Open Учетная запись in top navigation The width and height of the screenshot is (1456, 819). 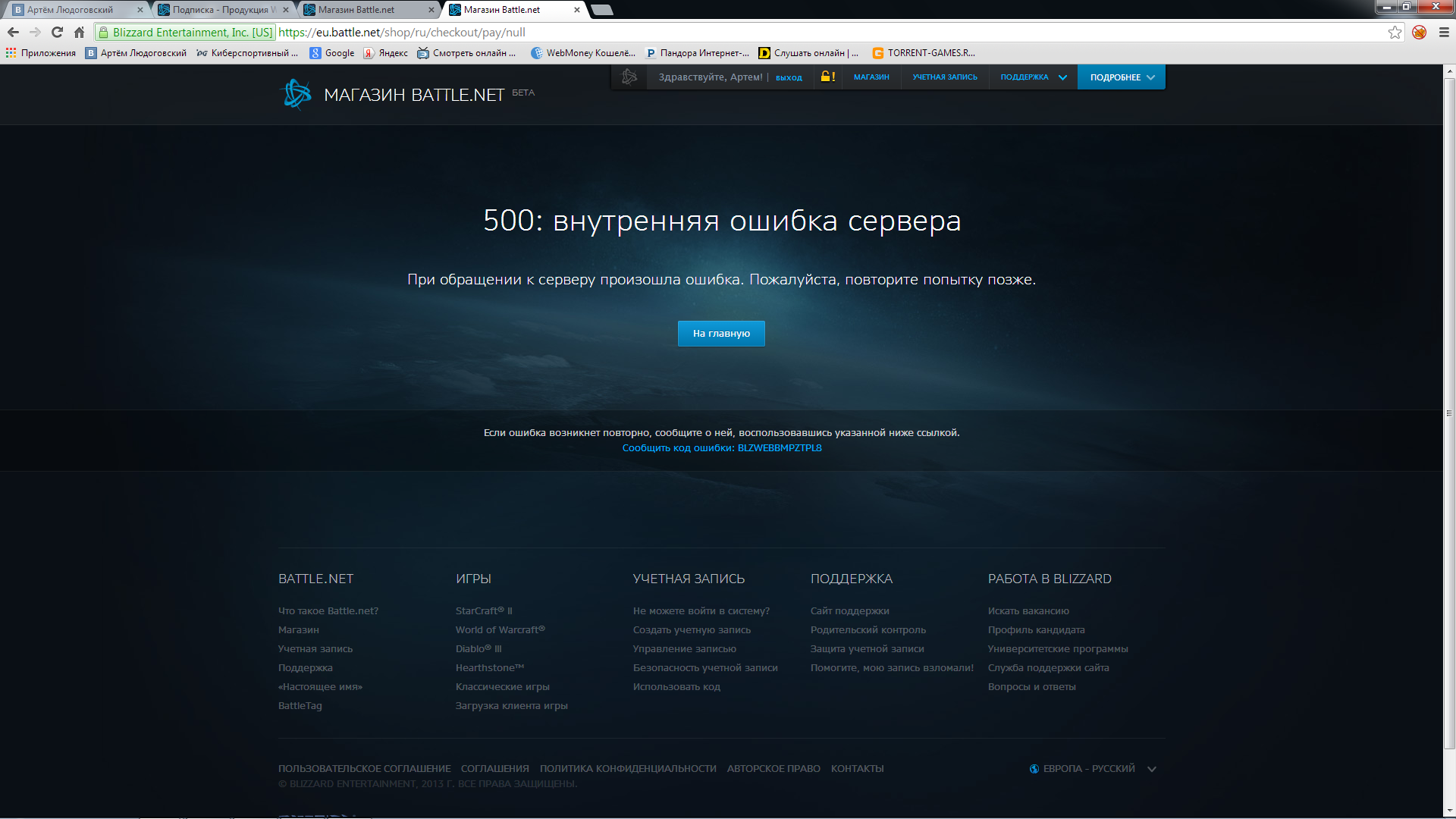tap(945, 77)
